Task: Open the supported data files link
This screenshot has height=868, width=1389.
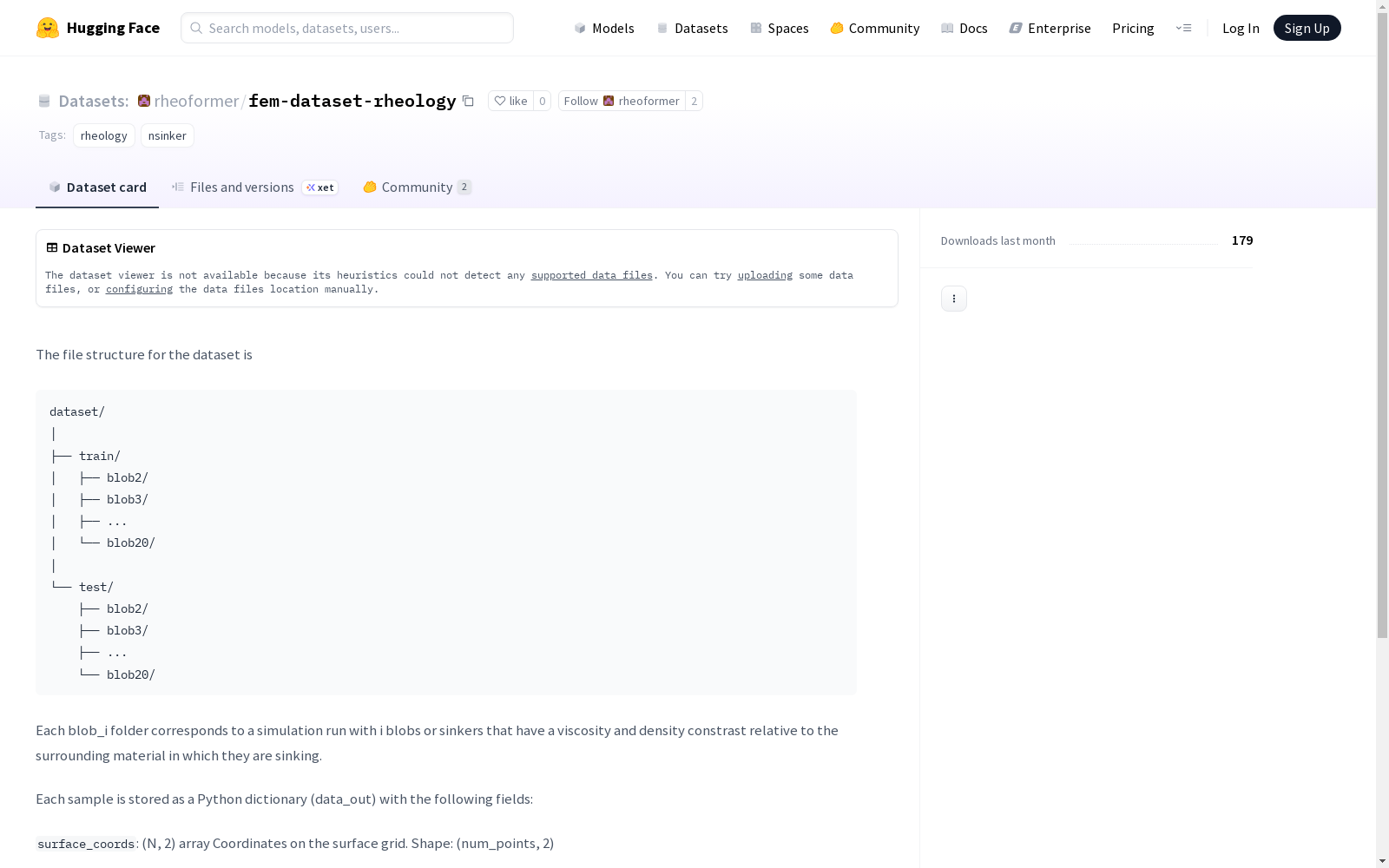Action: click(x=592, y=275)
